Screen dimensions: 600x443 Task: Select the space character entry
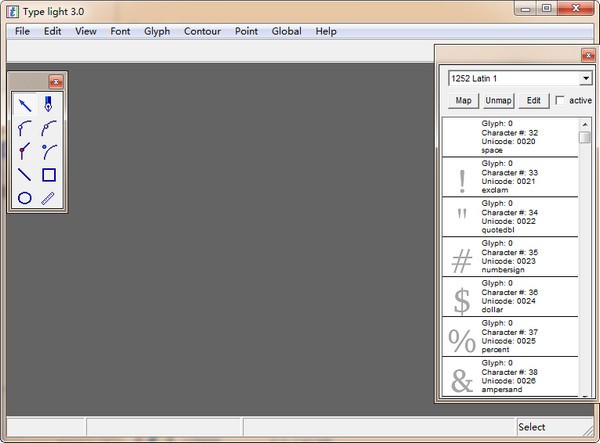click(510, 137)
